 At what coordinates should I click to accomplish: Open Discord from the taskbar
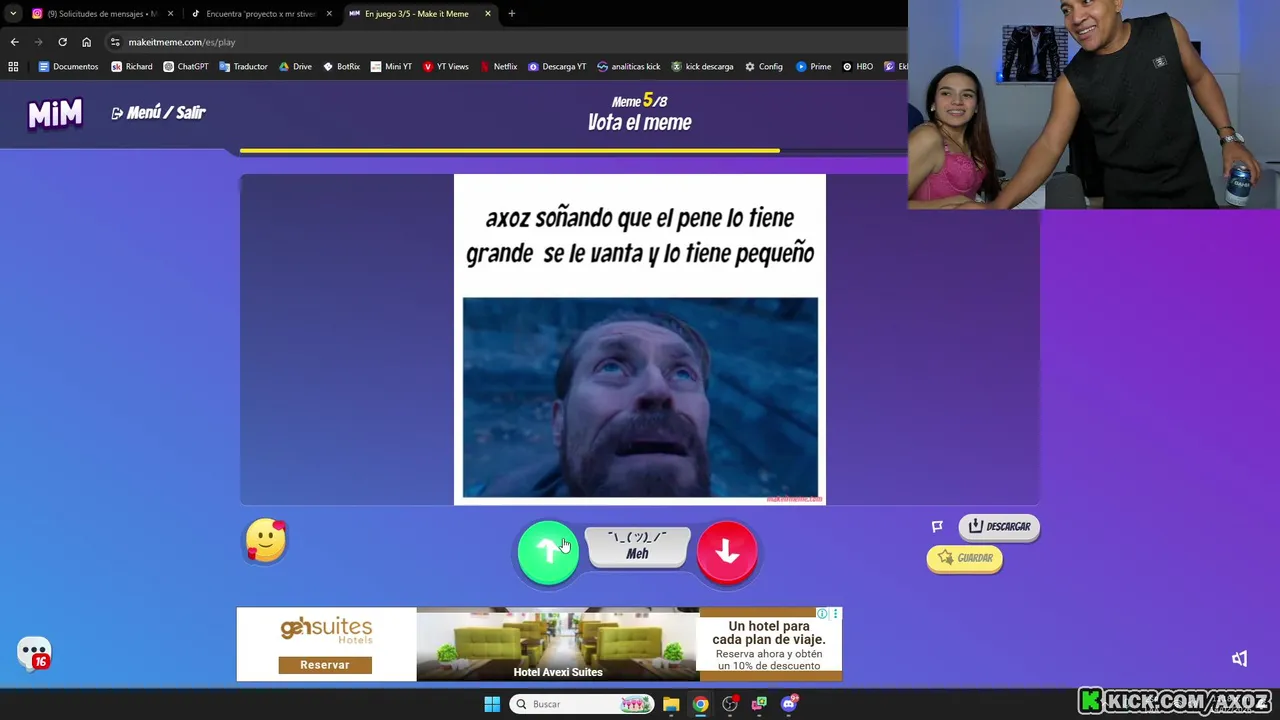789,704
